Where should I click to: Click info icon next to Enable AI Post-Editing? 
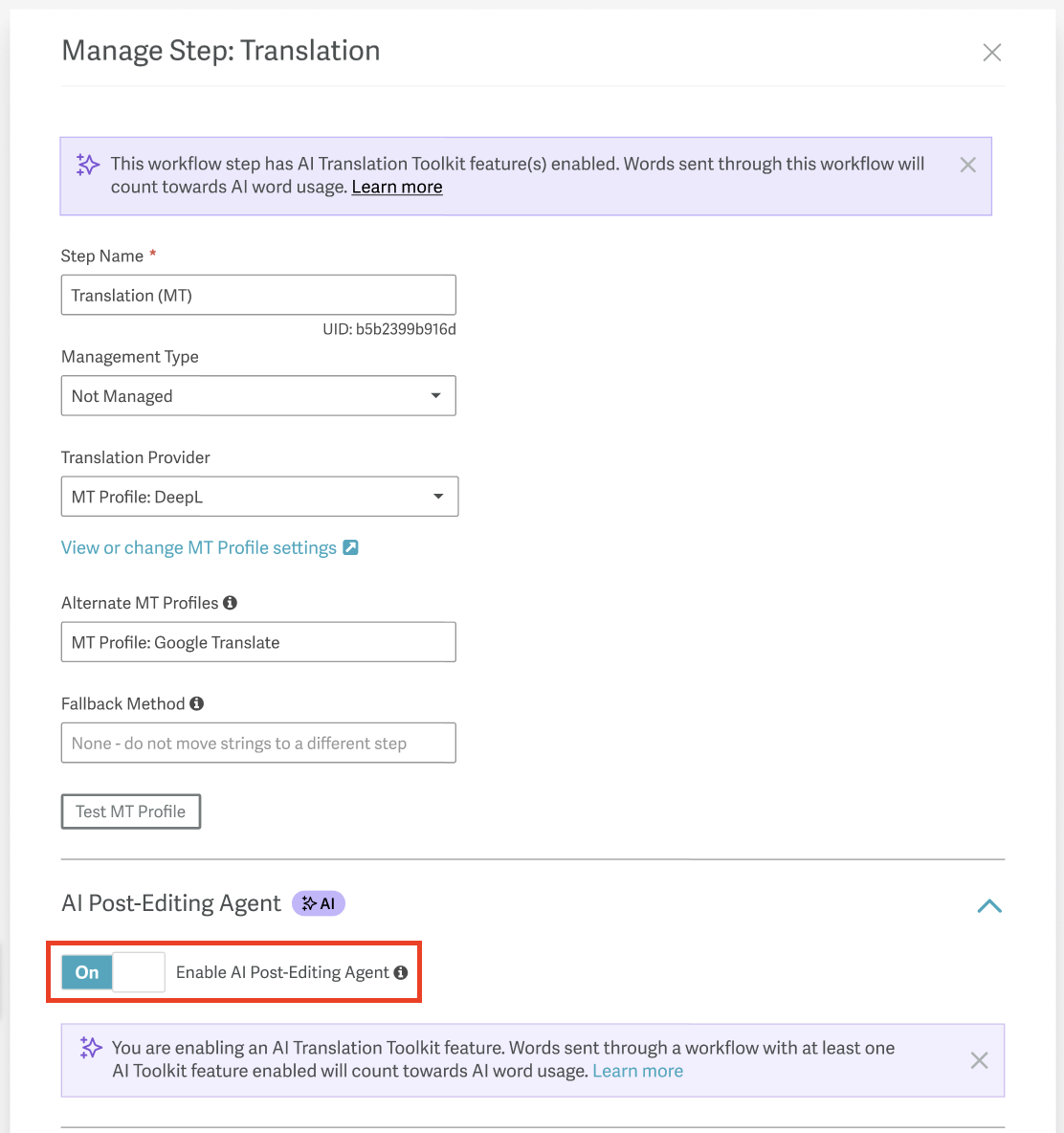[x=401, y=972]
